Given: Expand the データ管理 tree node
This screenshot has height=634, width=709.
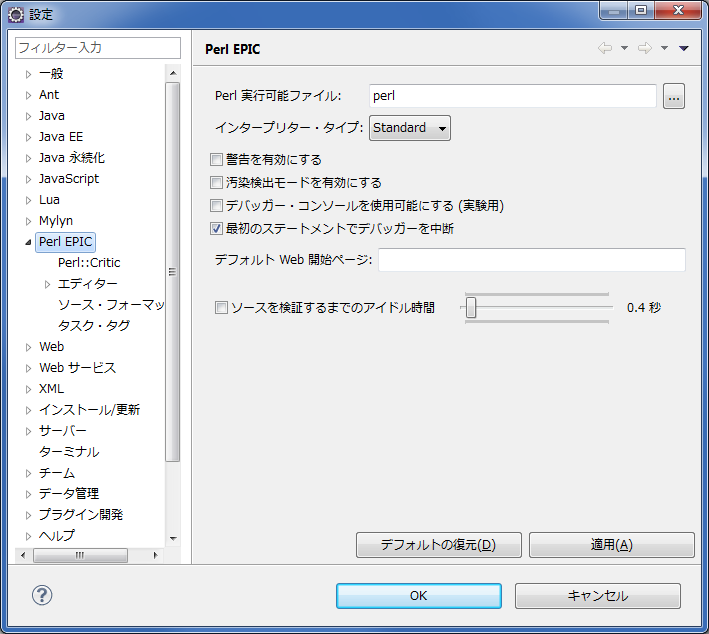Looking at the screenshot, I should 28,494.
